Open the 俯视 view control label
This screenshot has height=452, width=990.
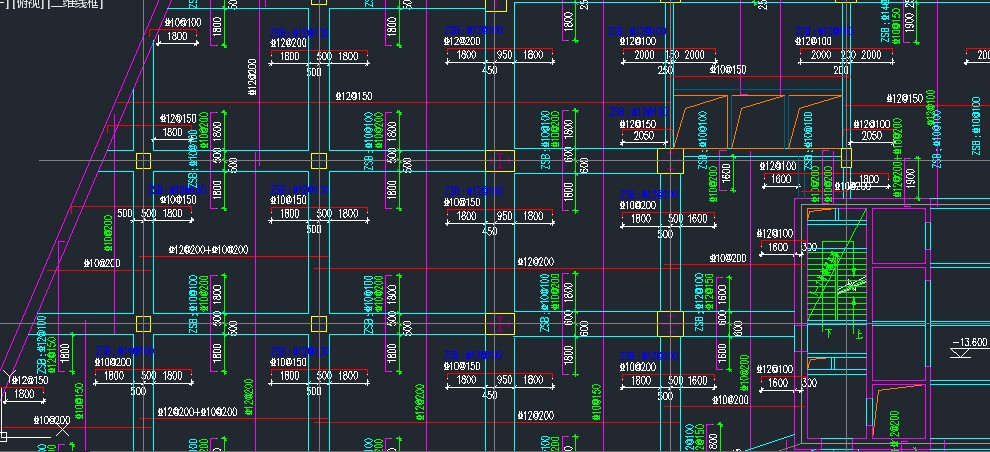pos(28,6)
